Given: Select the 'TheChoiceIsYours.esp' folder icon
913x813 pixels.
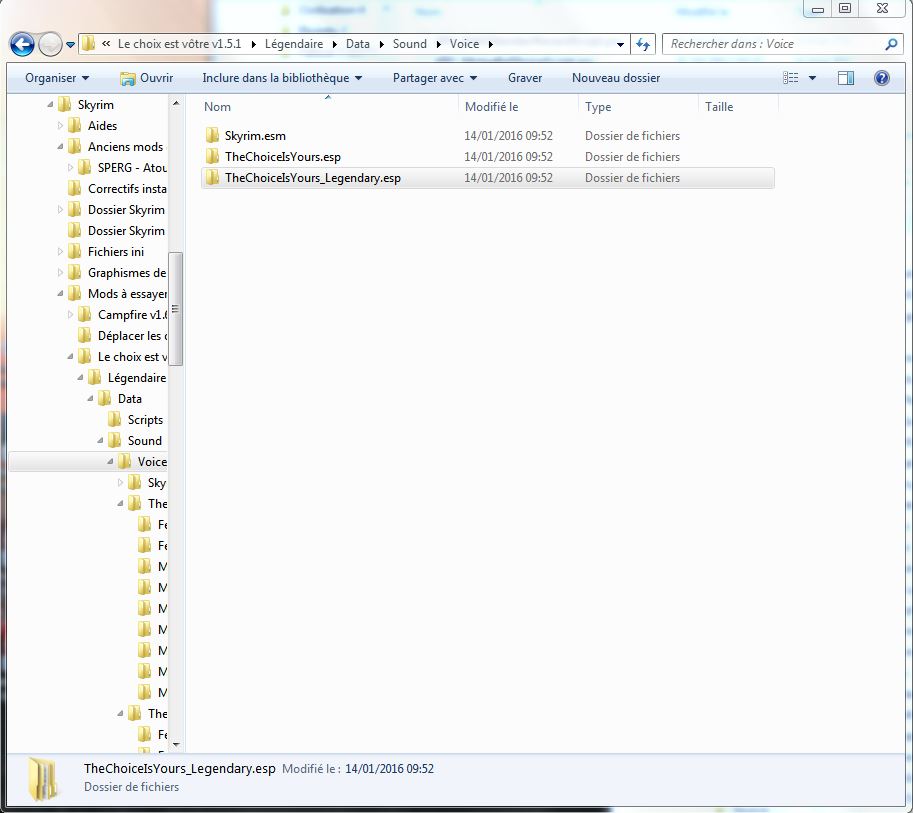Looking at the screenshot, I should point(213,157).
